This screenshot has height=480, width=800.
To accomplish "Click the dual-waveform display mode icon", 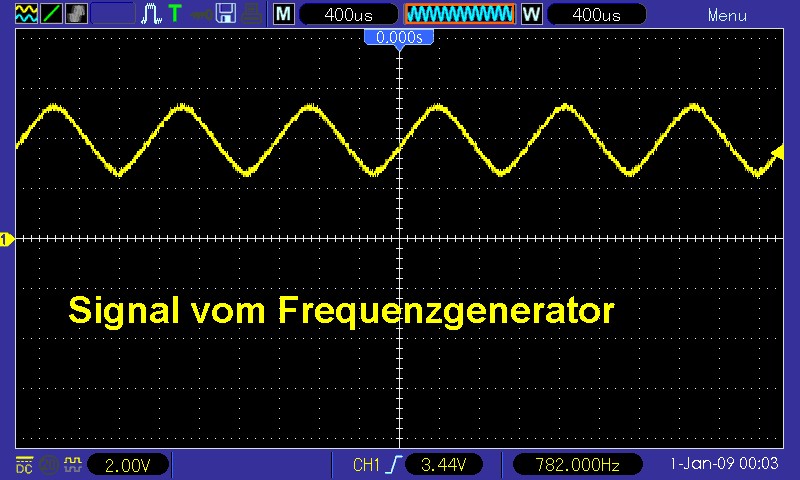I will [x=26, y=13].
